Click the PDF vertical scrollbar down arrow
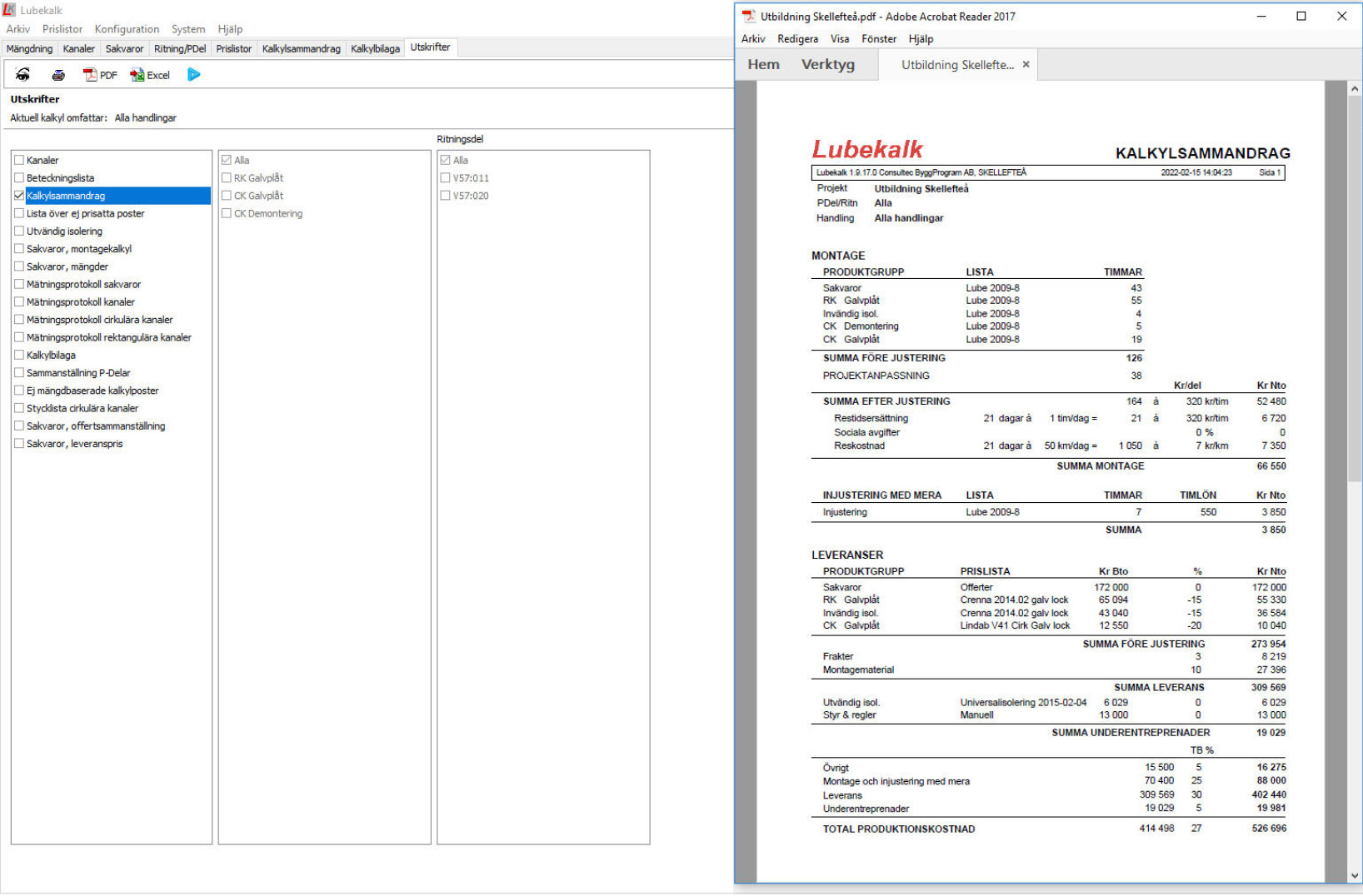 pyautogui.click(x=1355, y=875)
